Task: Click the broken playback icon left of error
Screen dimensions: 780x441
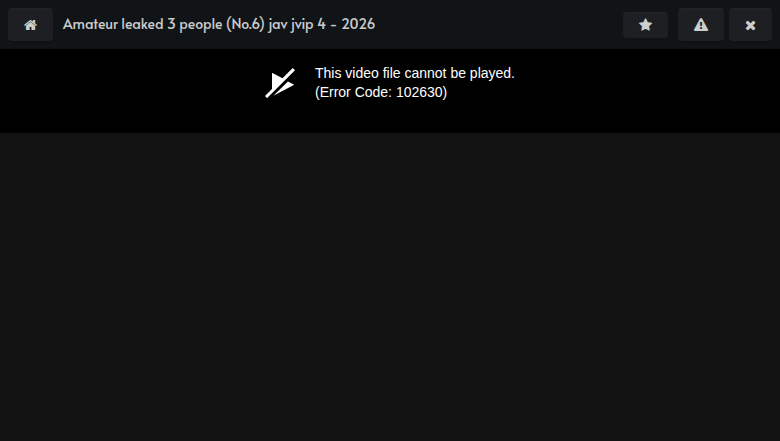Action: pos(280,83)
